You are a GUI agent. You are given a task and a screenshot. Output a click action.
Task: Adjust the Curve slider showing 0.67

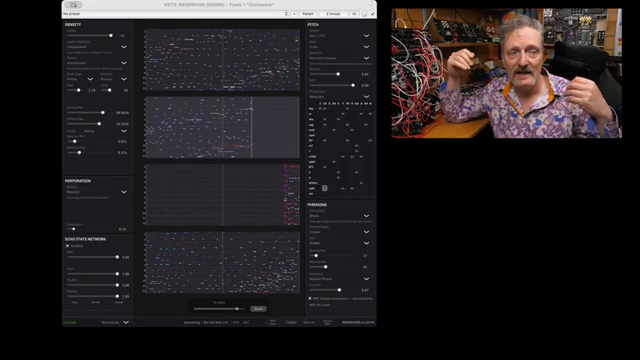[332, 290]
